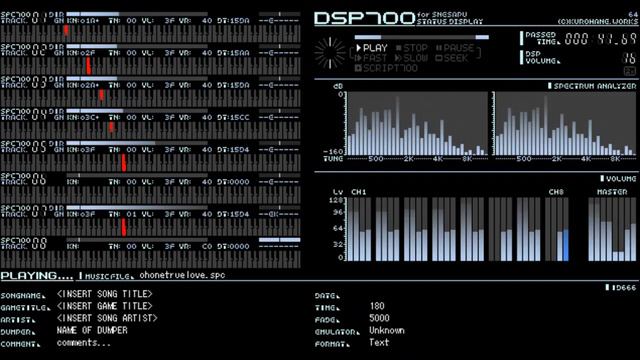
Task: Click the track 08 highlighted pan bar
Action: click(280, 240)
